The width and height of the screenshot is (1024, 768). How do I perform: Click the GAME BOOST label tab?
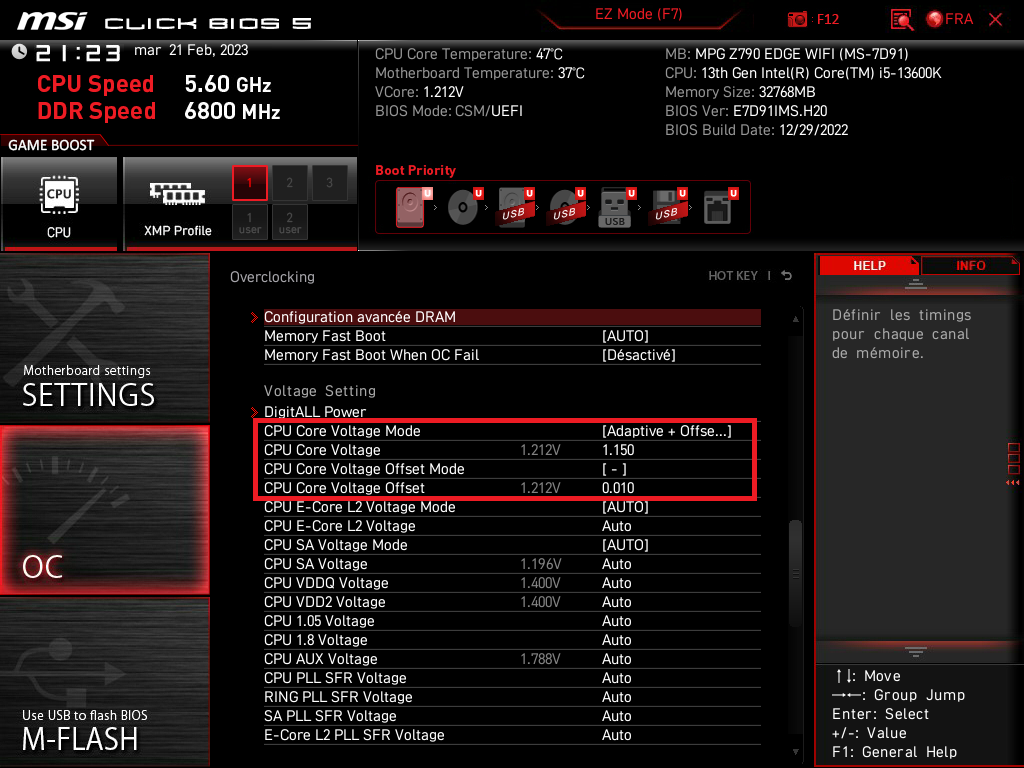[x=51, y=145]
